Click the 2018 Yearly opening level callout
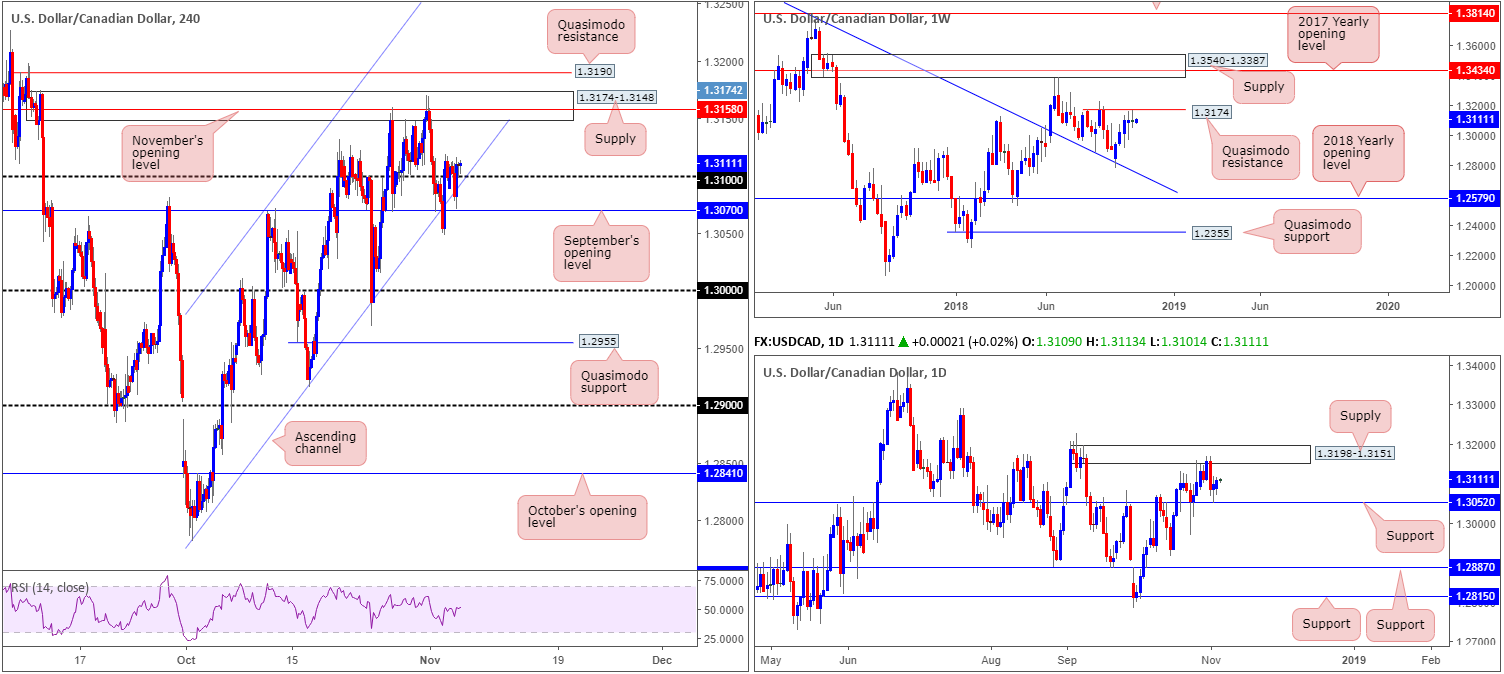This screenshot has height=674, width=1504. click(1358, 153)
